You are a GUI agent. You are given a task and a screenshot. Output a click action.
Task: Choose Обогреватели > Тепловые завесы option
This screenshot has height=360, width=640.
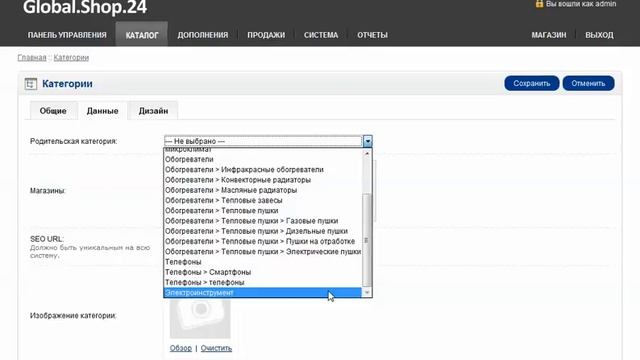pos(263,200)
